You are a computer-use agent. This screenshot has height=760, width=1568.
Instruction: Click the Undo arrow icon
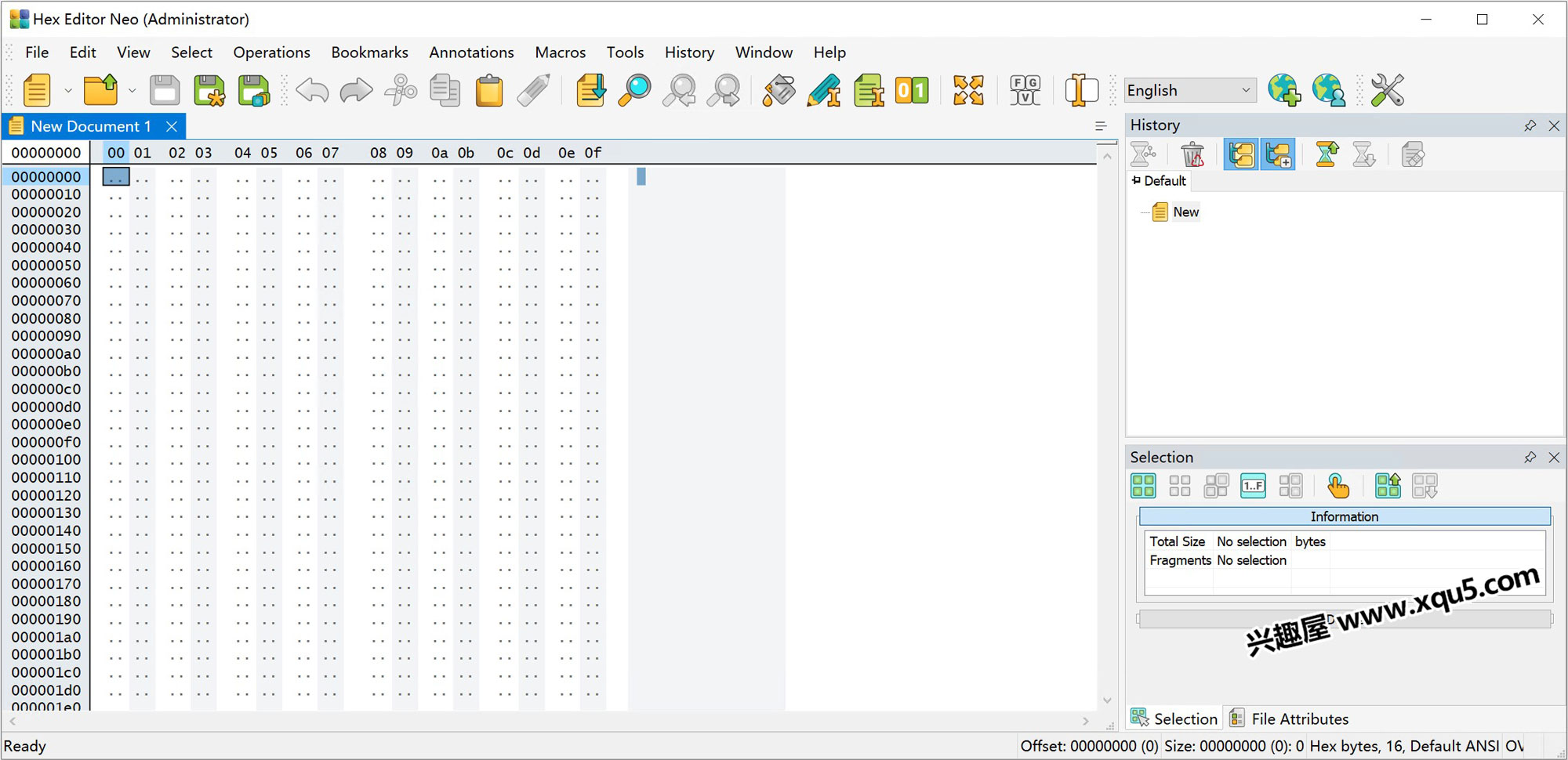point(312,90)
